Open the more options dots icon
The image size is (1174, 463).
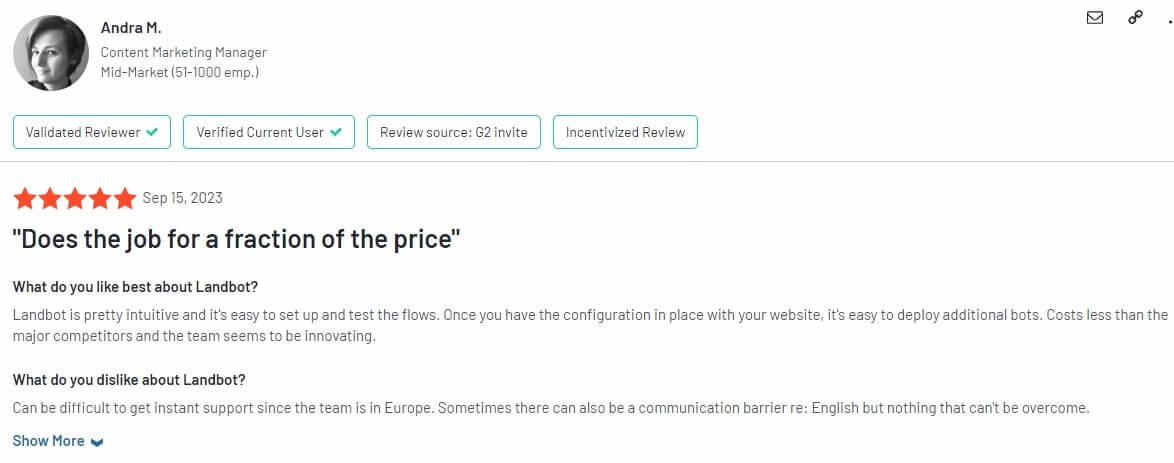[x=1170, y=21]
